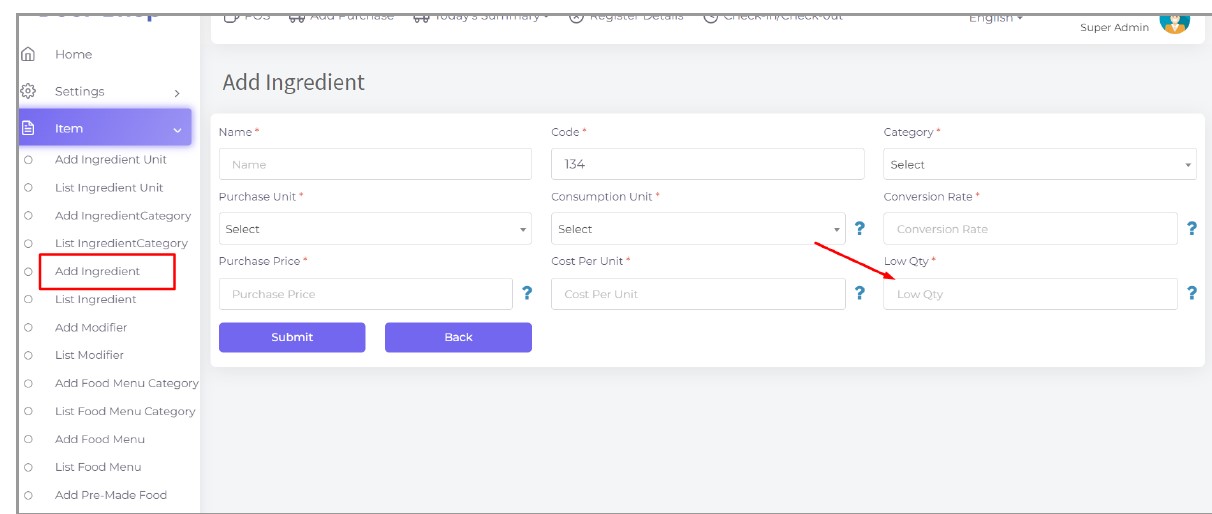Open the Consumption Unit dropdown

(697, 229)
